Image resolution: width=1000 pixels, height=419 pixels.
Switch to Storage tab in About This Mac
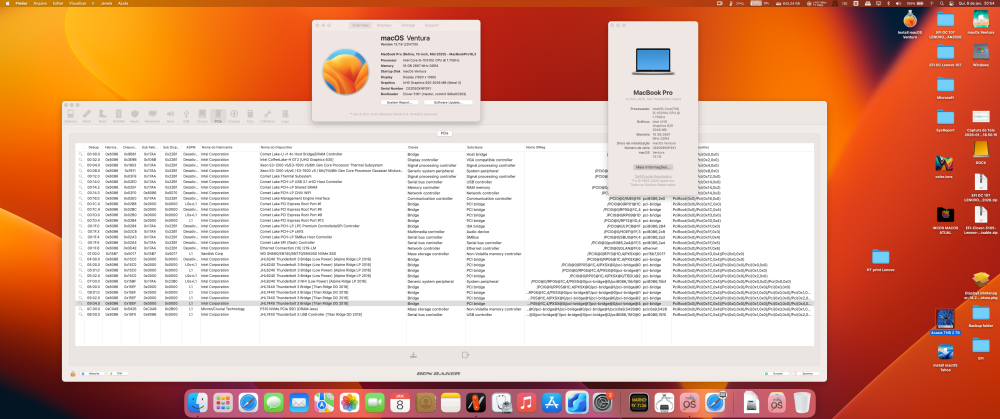click(408, 25)
